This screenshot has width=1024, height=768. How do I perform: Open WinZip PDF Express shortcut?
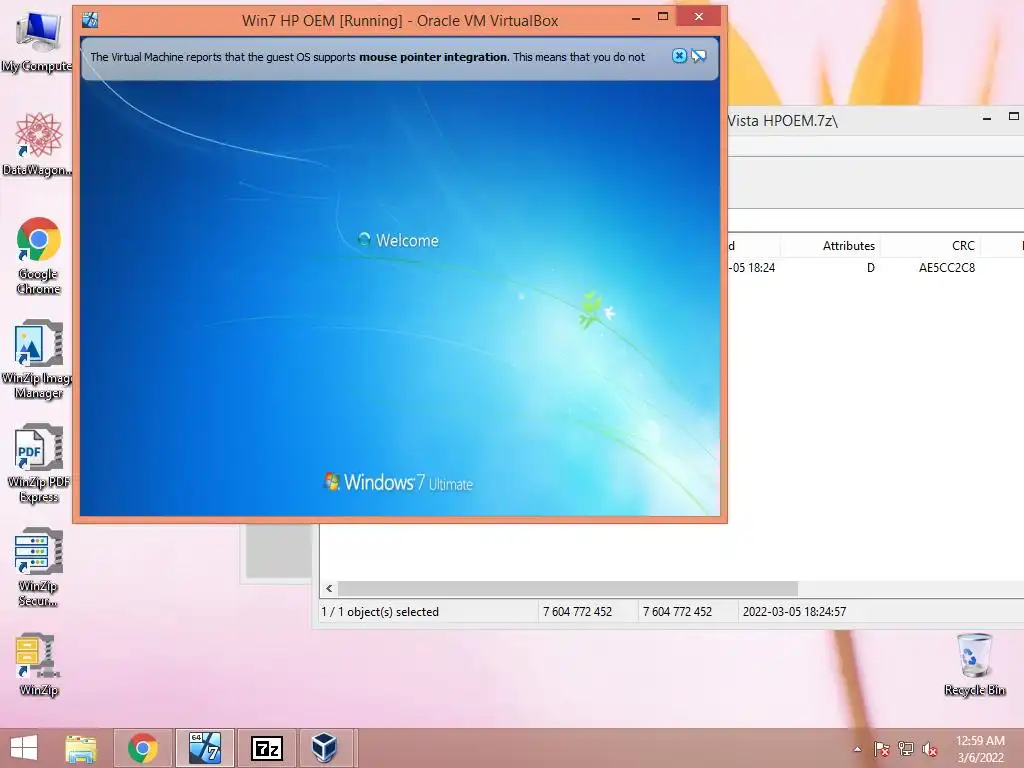(39, 464)
